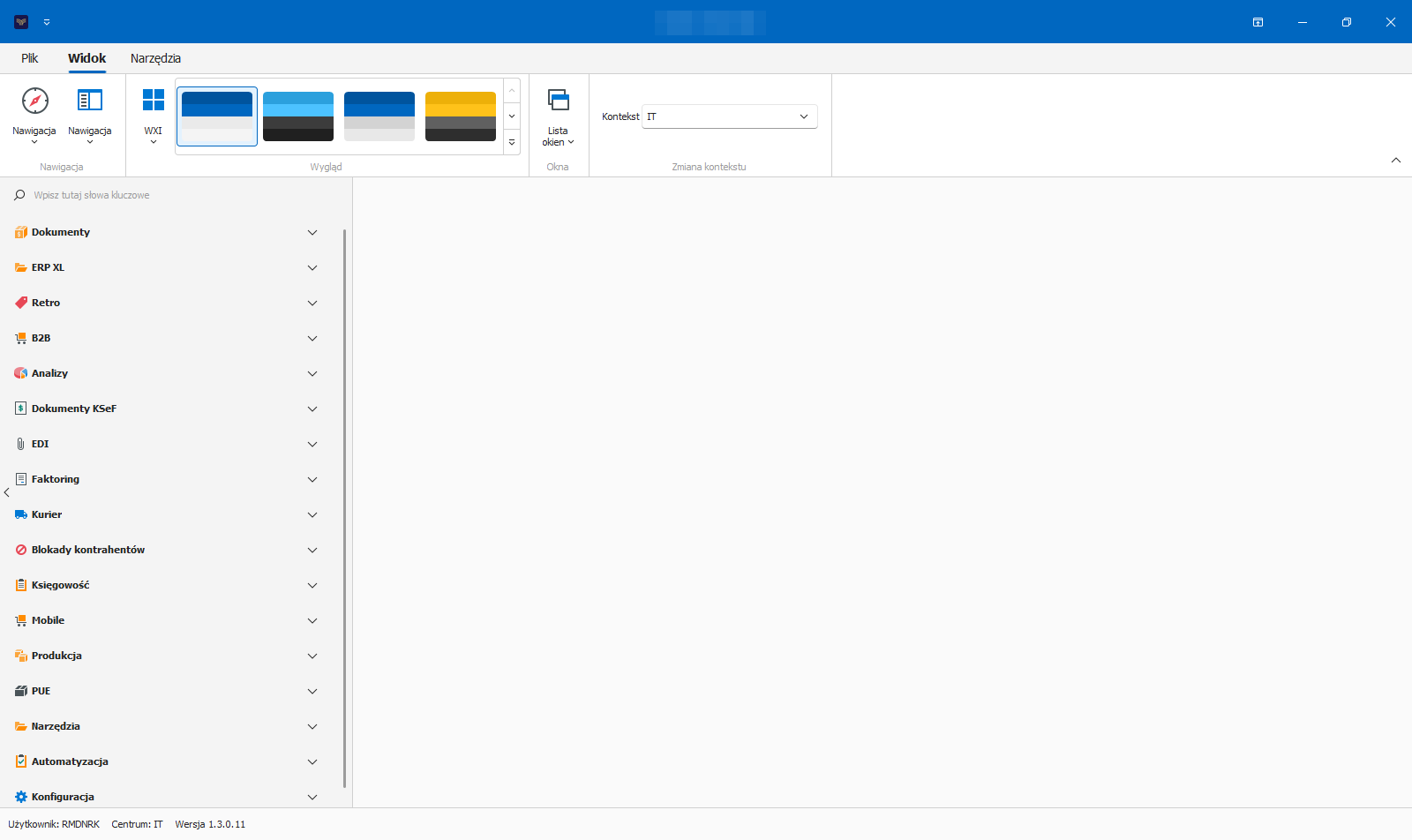Screen dimensions: 1412x840
Task: Open the Plik menu tab
Action: (30, 58)
